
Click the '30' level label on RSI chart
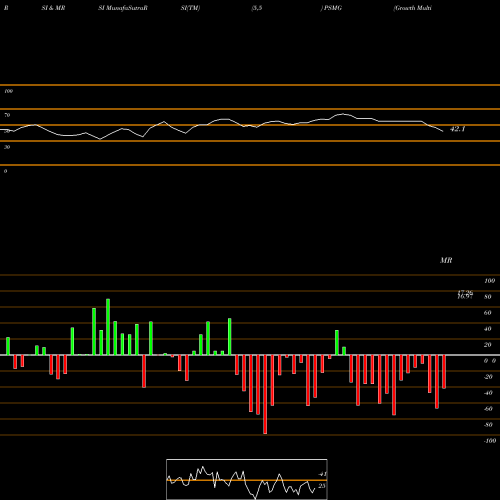coord(7,147)
